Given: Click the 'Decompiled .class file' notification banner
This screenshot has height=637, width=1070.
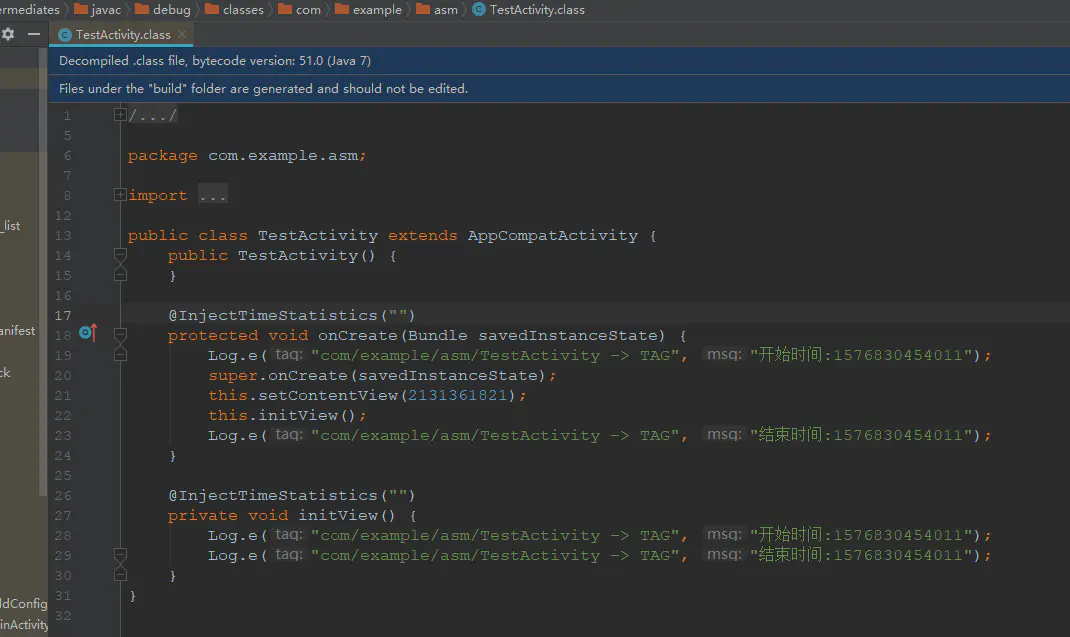Looking at the screenshot, I should tap(560, 61).
